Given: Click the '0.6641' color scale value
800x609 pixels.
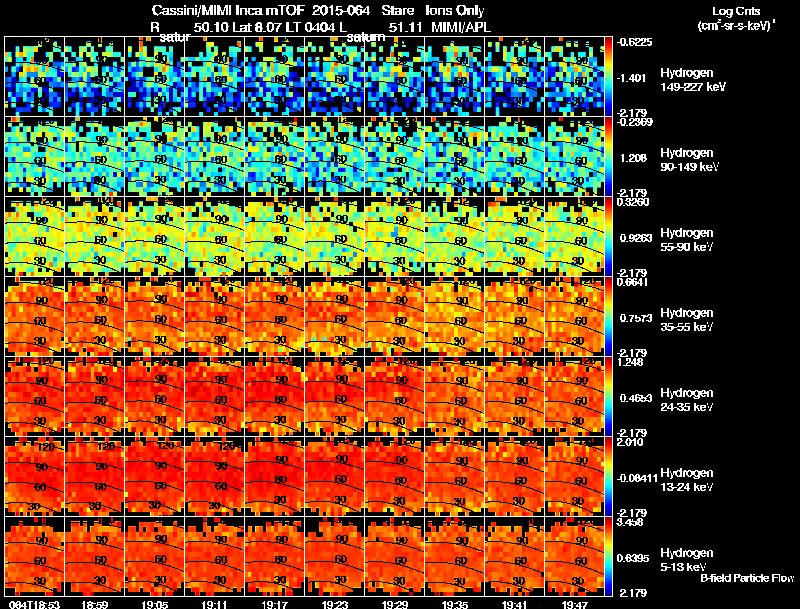Looking at the screenshot, I should (x=633, y=282).
